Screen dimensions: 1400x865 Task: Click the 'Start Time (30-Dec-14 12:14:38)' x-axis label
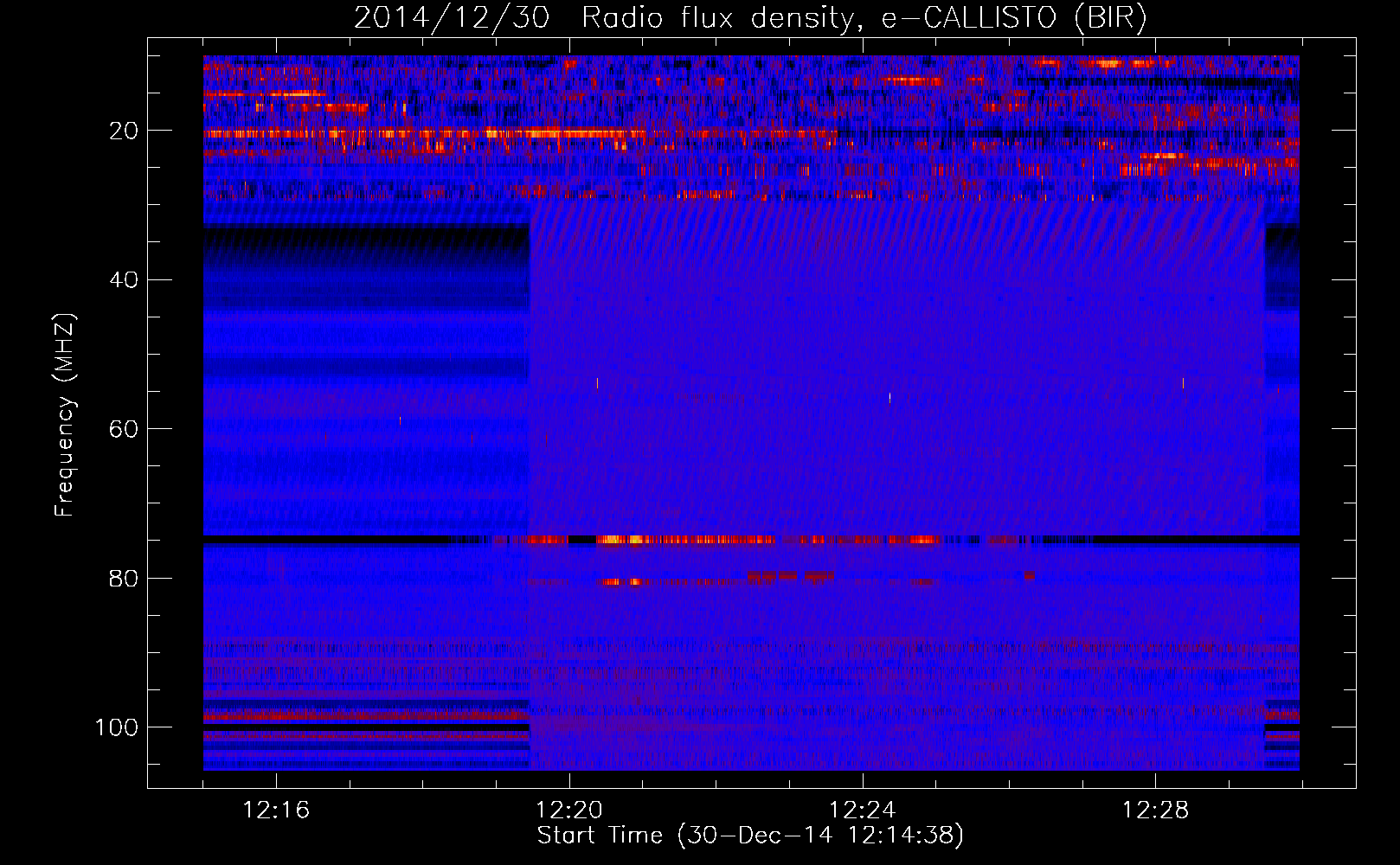coord(750,836)
